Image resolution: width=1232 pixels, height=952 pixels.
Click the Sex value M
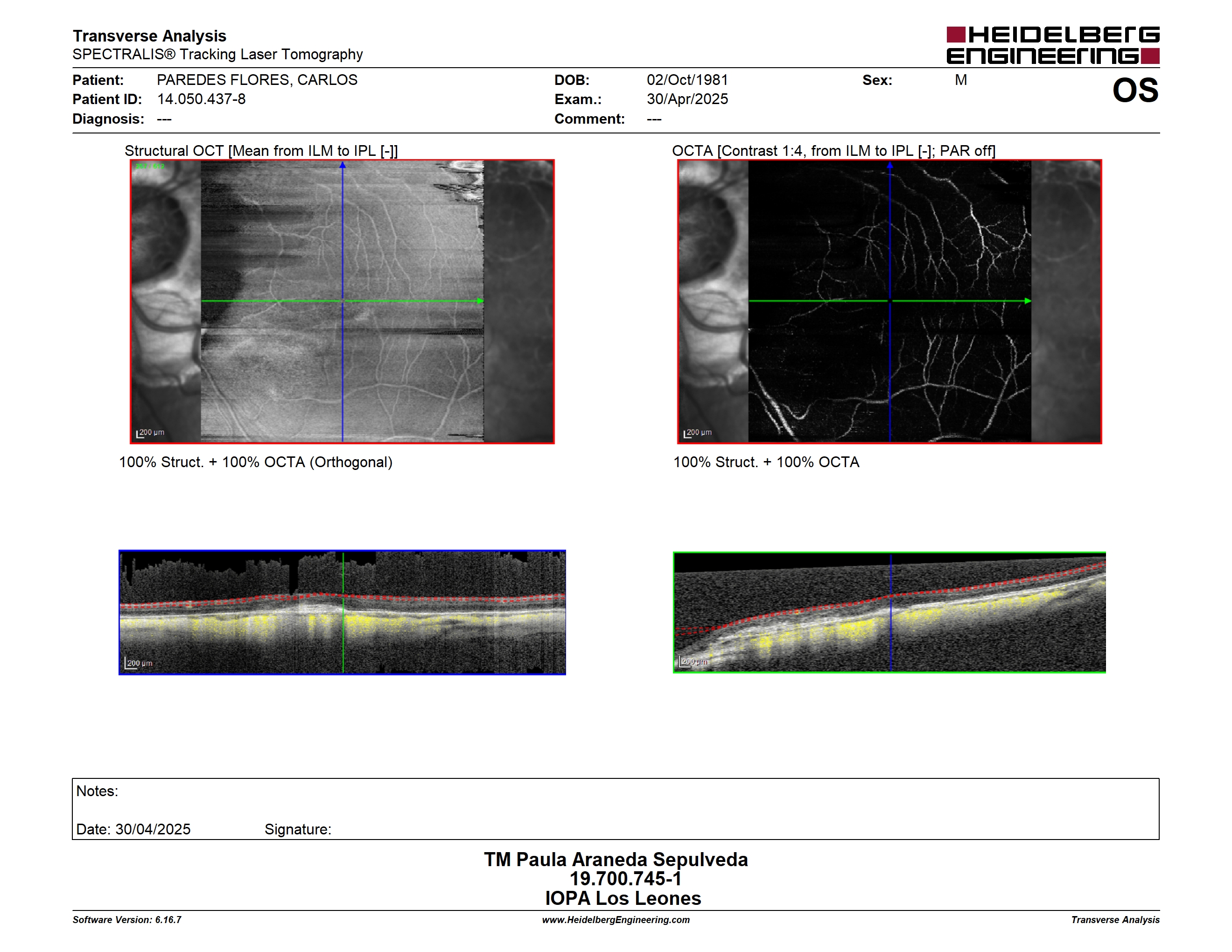pos(961,80)
